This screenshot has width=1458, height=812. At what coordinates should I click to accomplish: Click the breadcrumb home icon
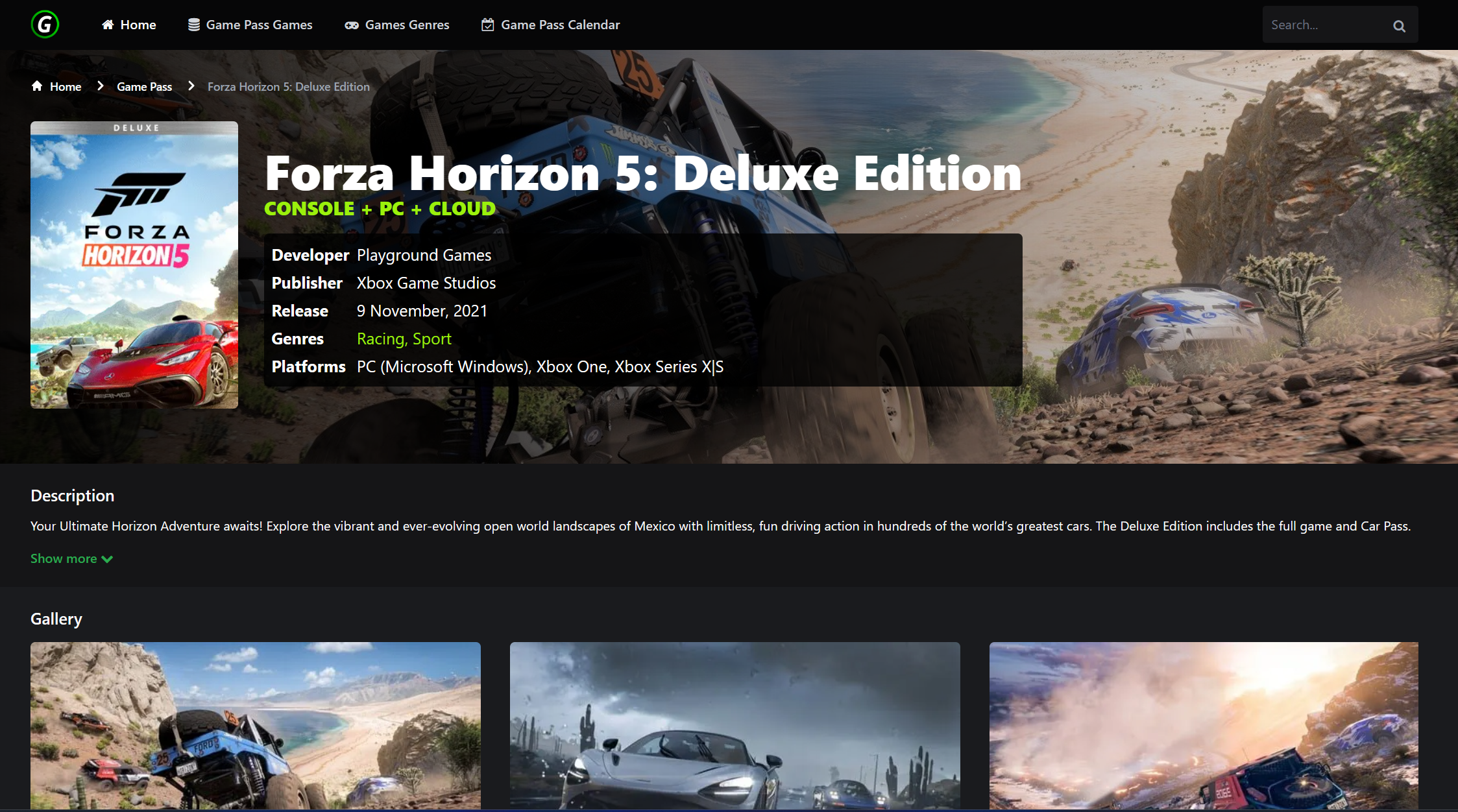37,86
